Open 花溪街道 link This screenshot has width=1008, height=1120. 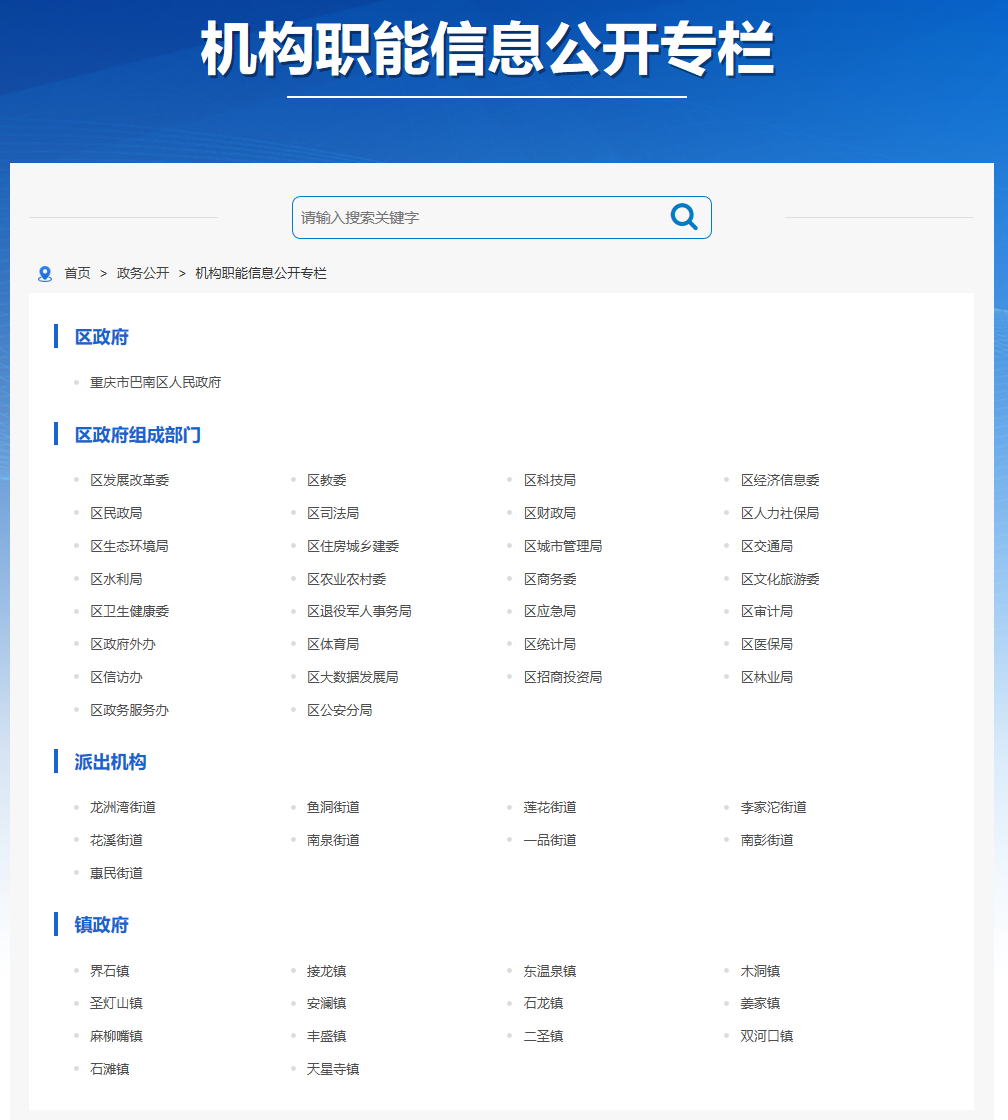pos(116,840)
